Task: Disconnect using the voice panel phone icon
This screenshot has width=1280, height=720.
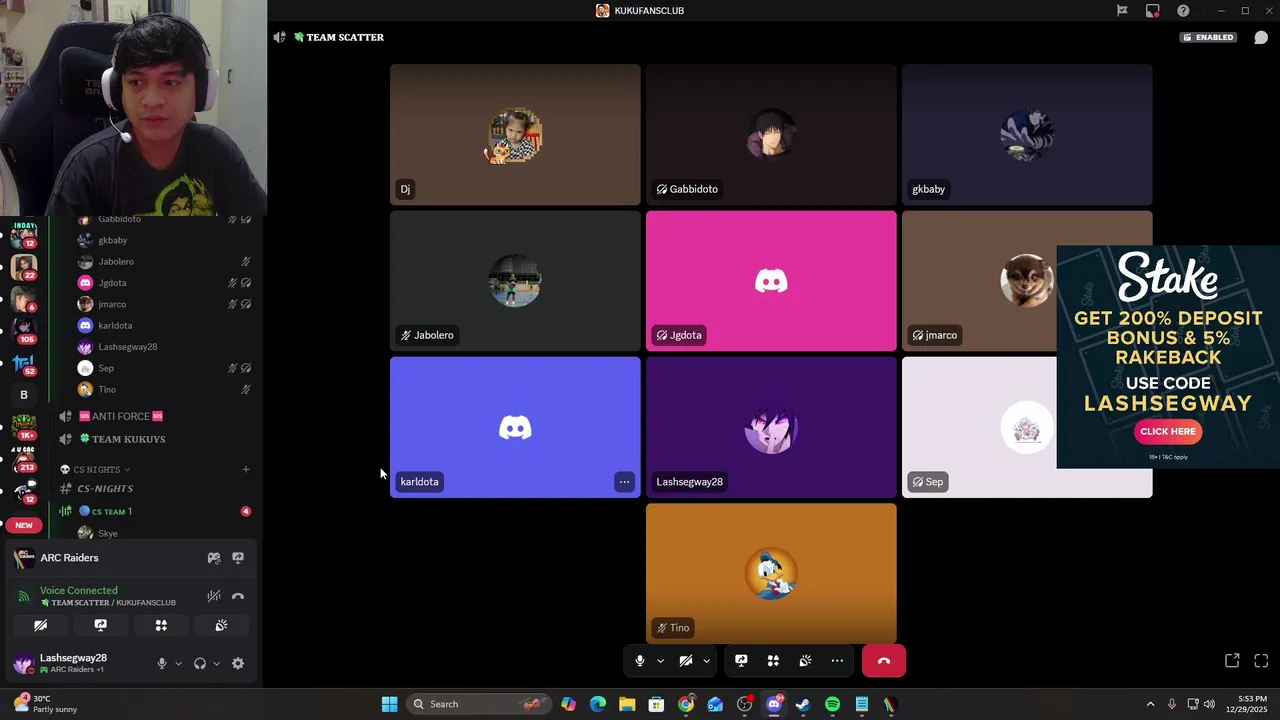Action: pos(238,596)
